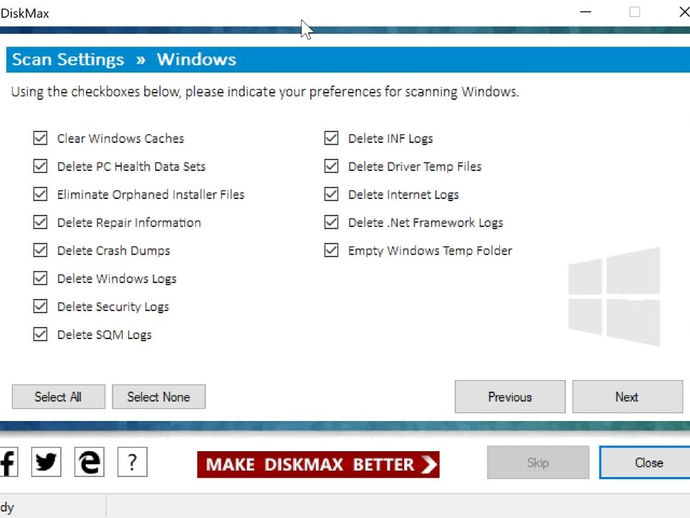Toggle Delete PC Health Data Sets checkbox
This screenshot has height=518, width=690.
pyautogui.click(x=40, y=166)
